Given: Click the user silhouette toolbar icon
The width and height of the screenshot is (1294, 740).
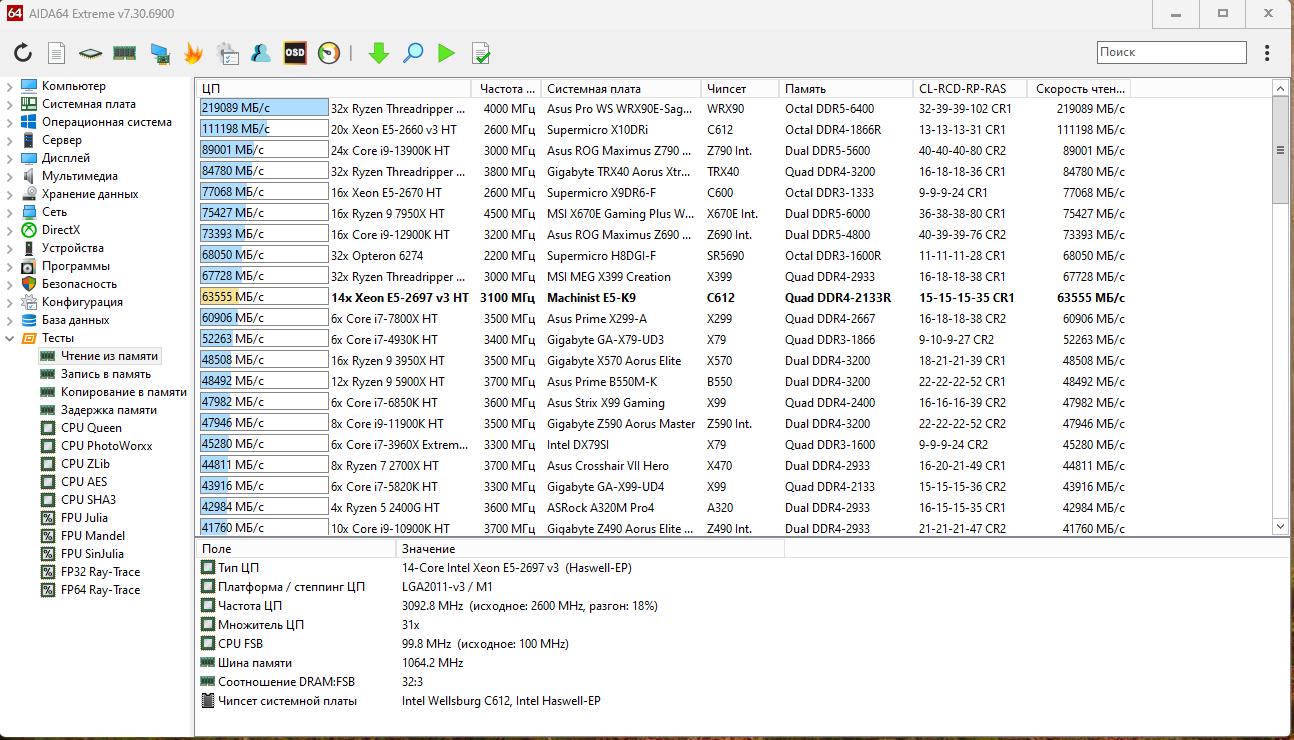Looking at the screenshot, I should point(261,53).
